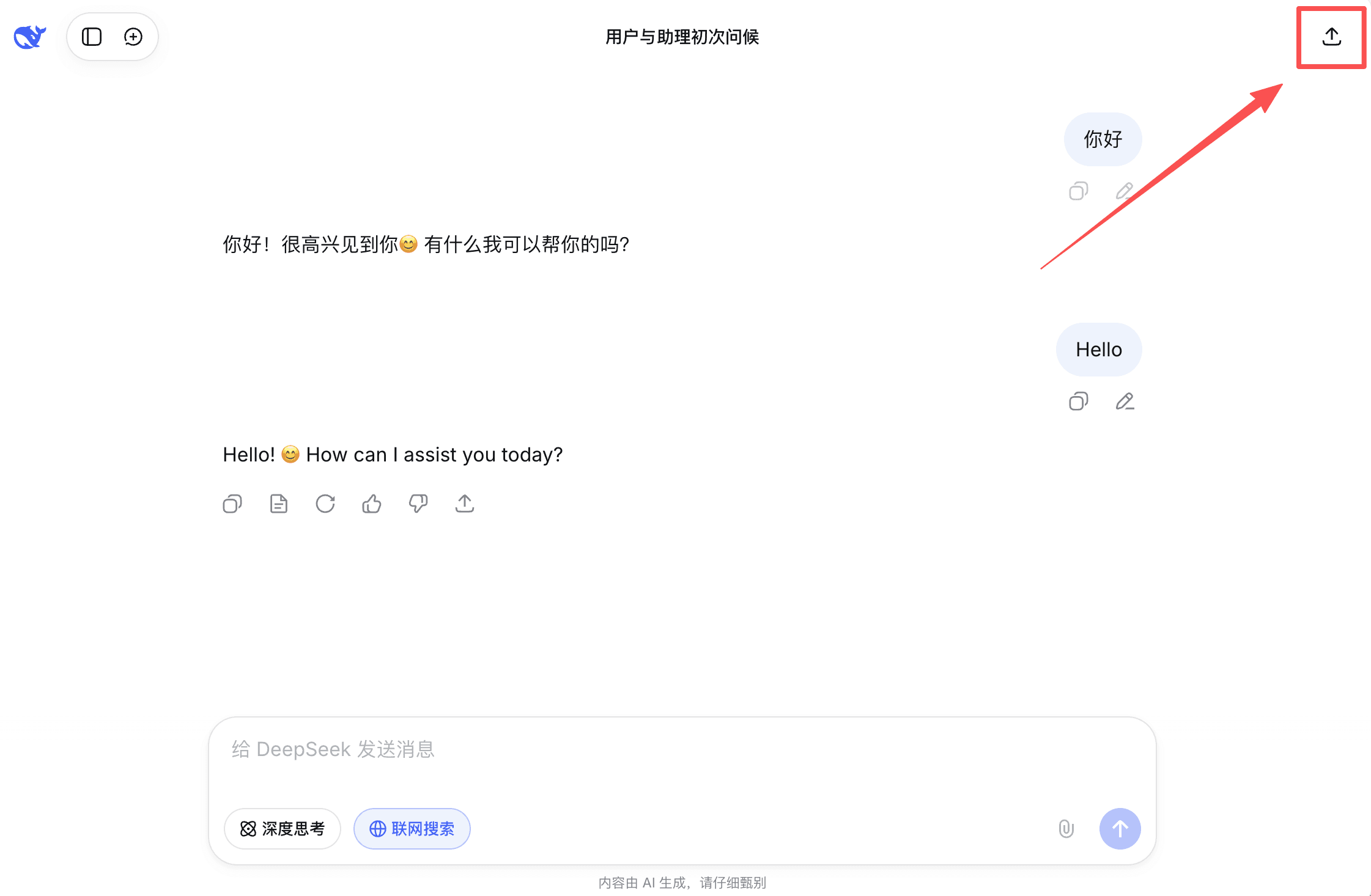Collapse the sidebar panel
The height and width of the screenshot is (896, 1371).
pos(92,37)
